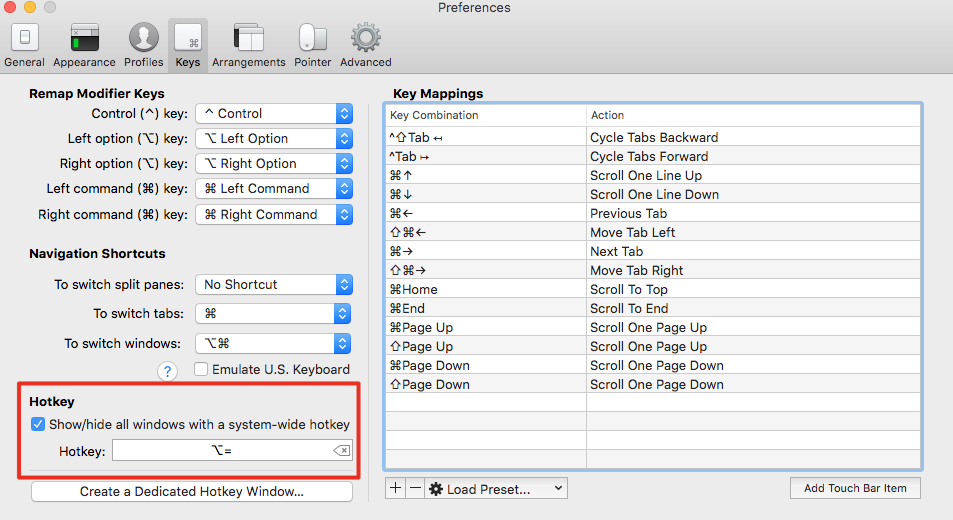Open the General preferences pane
Screen dimensions: 953x520
(24, 45)
